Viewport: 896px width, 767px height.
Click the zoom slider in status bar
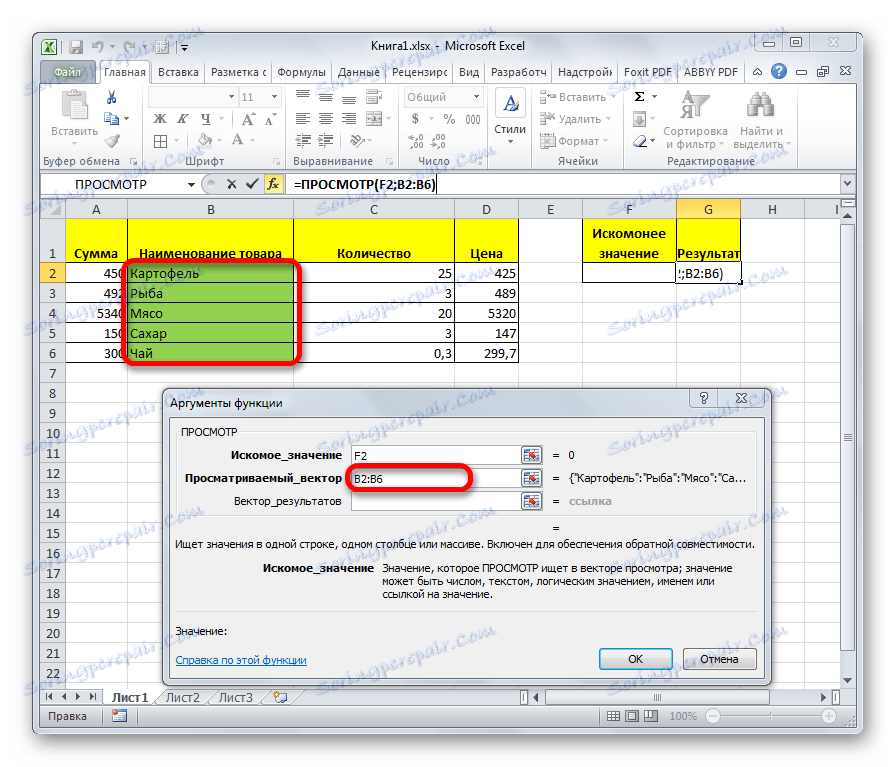(770, 716)
